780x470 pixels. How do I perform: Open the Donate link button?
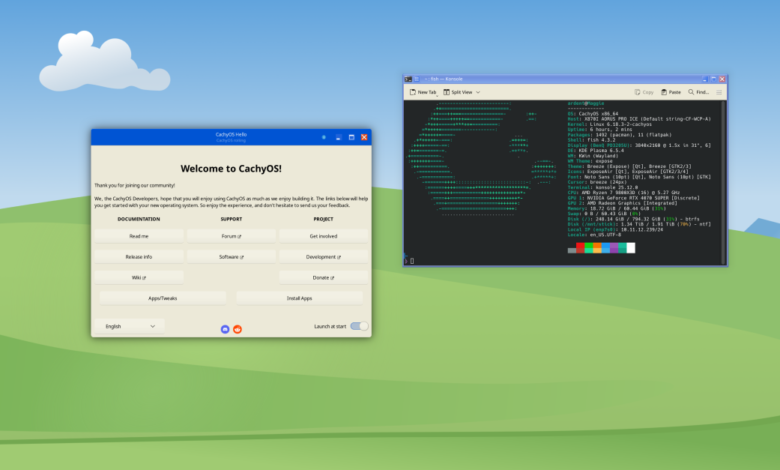323,278
